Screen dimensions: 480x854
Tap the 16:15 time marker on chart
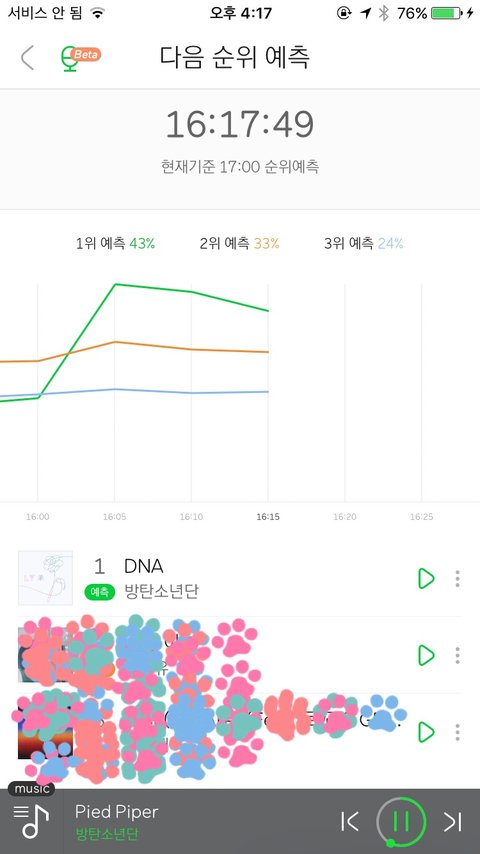point(268,516)
